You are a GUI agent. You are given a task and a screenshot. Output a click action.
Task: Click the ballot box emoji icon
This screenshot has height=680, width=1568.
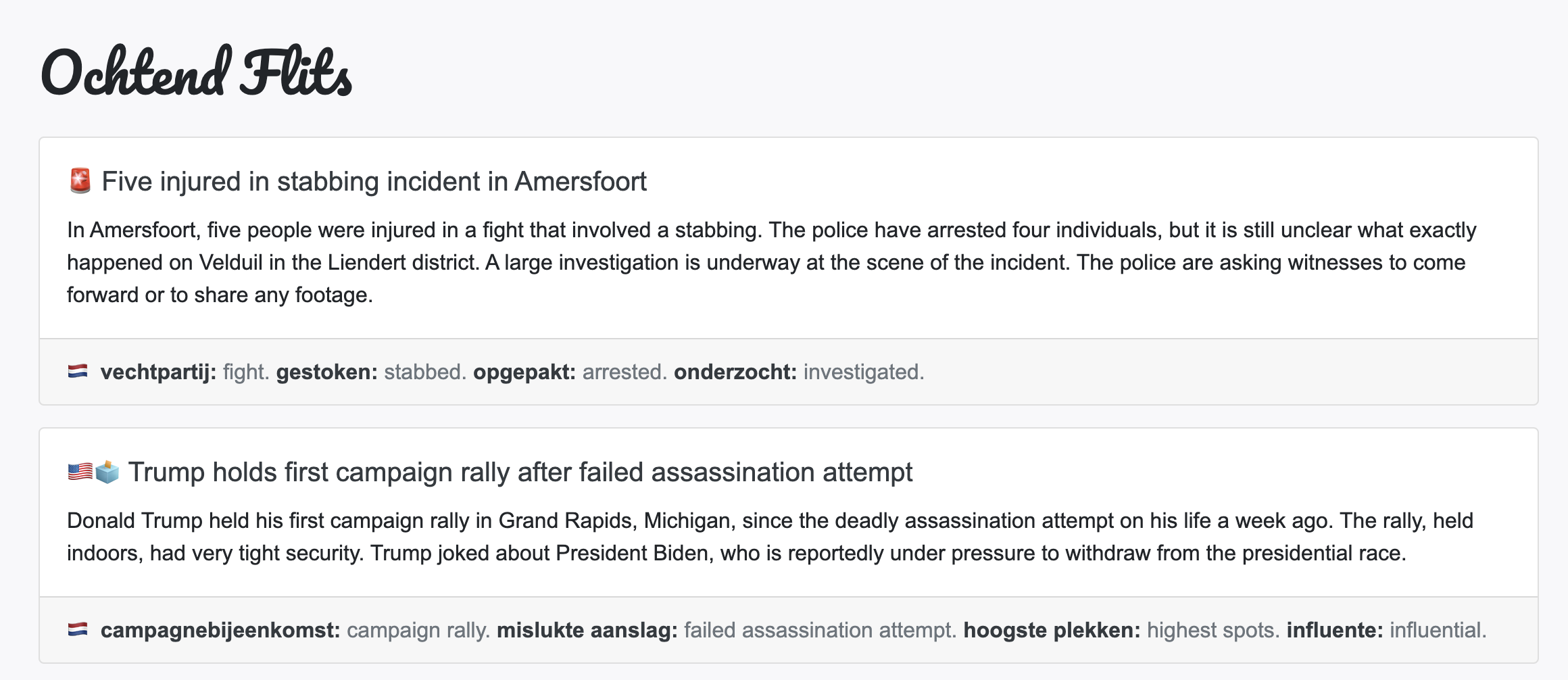[x=107, y=472]
